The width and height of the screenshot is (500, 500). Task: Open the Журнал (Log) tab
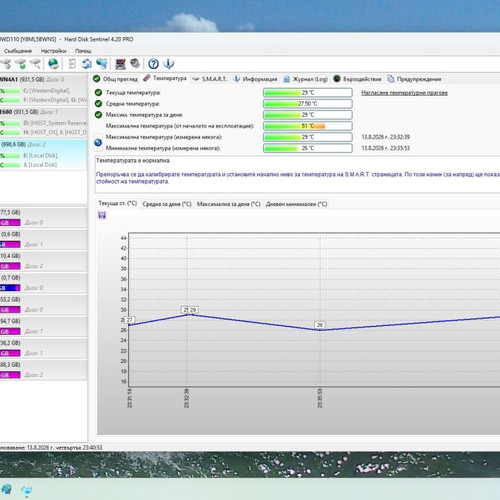[x=305, y=79]
